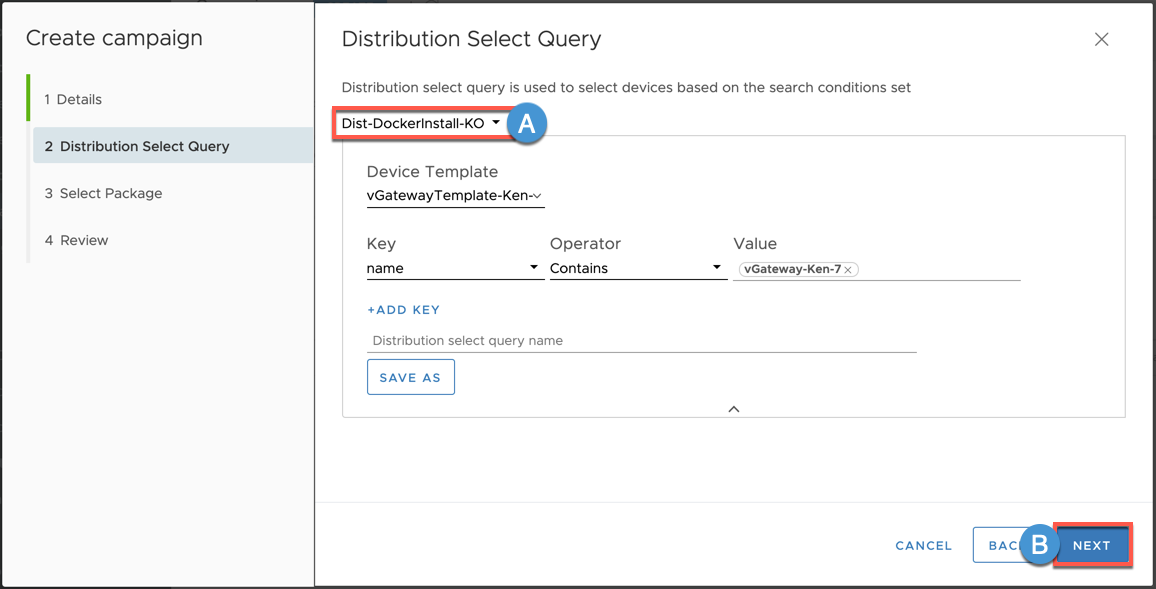Proceed with the NEXT button

tap(1092, 546)
